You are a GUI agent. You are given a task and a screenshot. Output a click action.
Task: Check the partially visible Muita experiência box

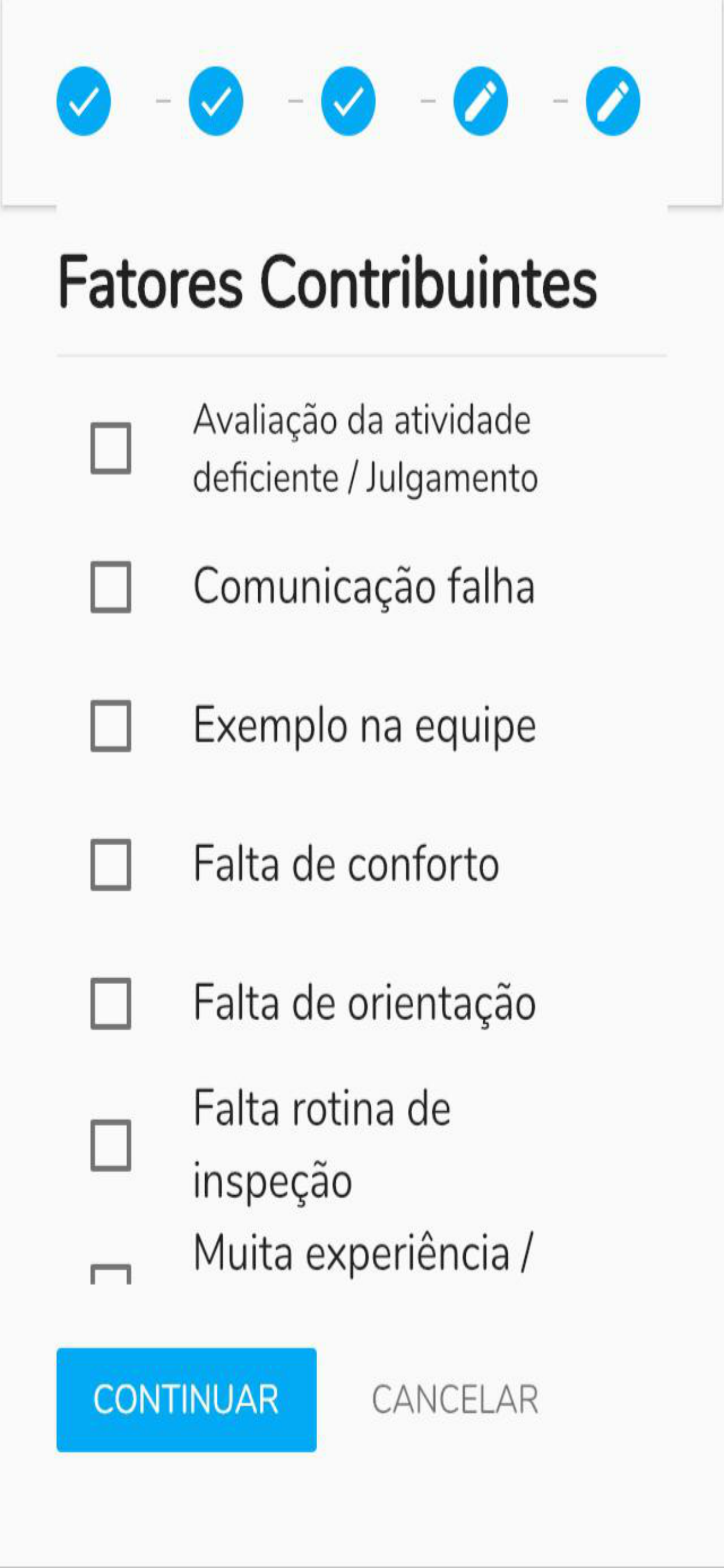(x=111, y=1274)
